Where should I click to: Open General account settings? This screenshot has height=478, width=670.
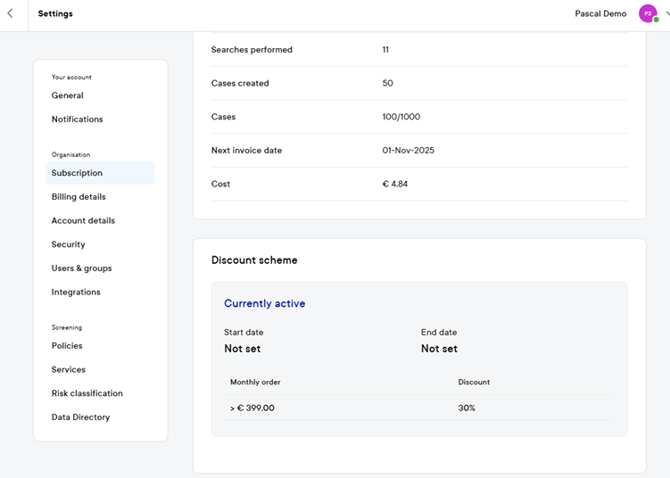point(68,96)
